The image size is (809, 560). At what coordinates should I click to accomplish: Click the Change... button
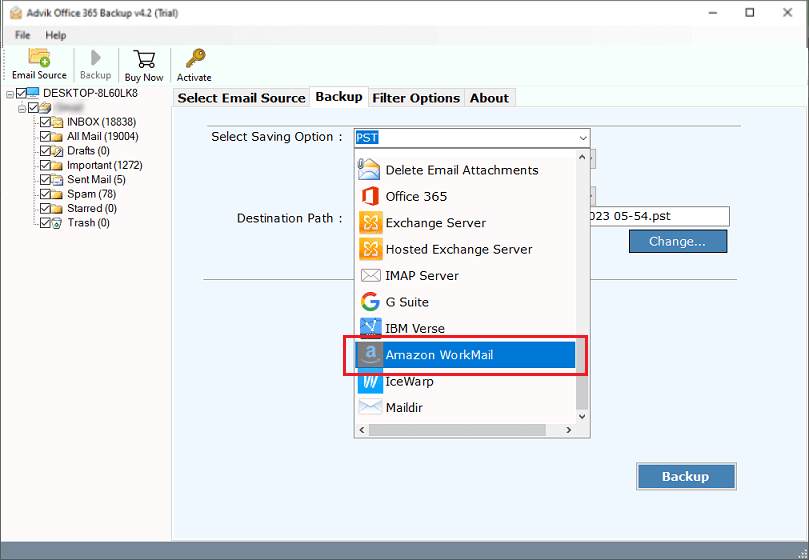click(x=677, y=241)
